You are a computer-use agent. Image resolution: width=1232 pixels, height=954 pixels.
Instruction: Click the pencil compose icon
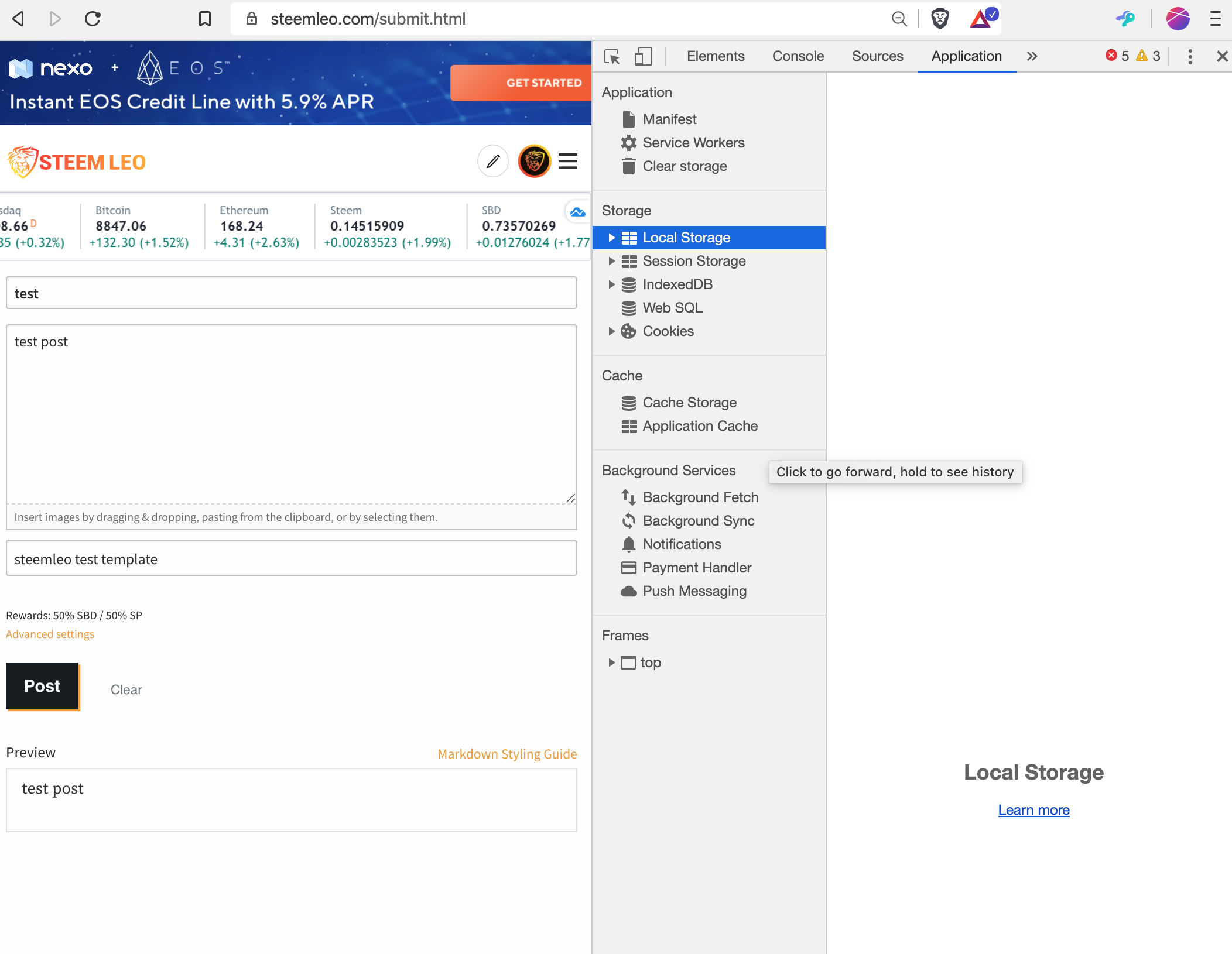pyautogui.click(x=493, y=161)
